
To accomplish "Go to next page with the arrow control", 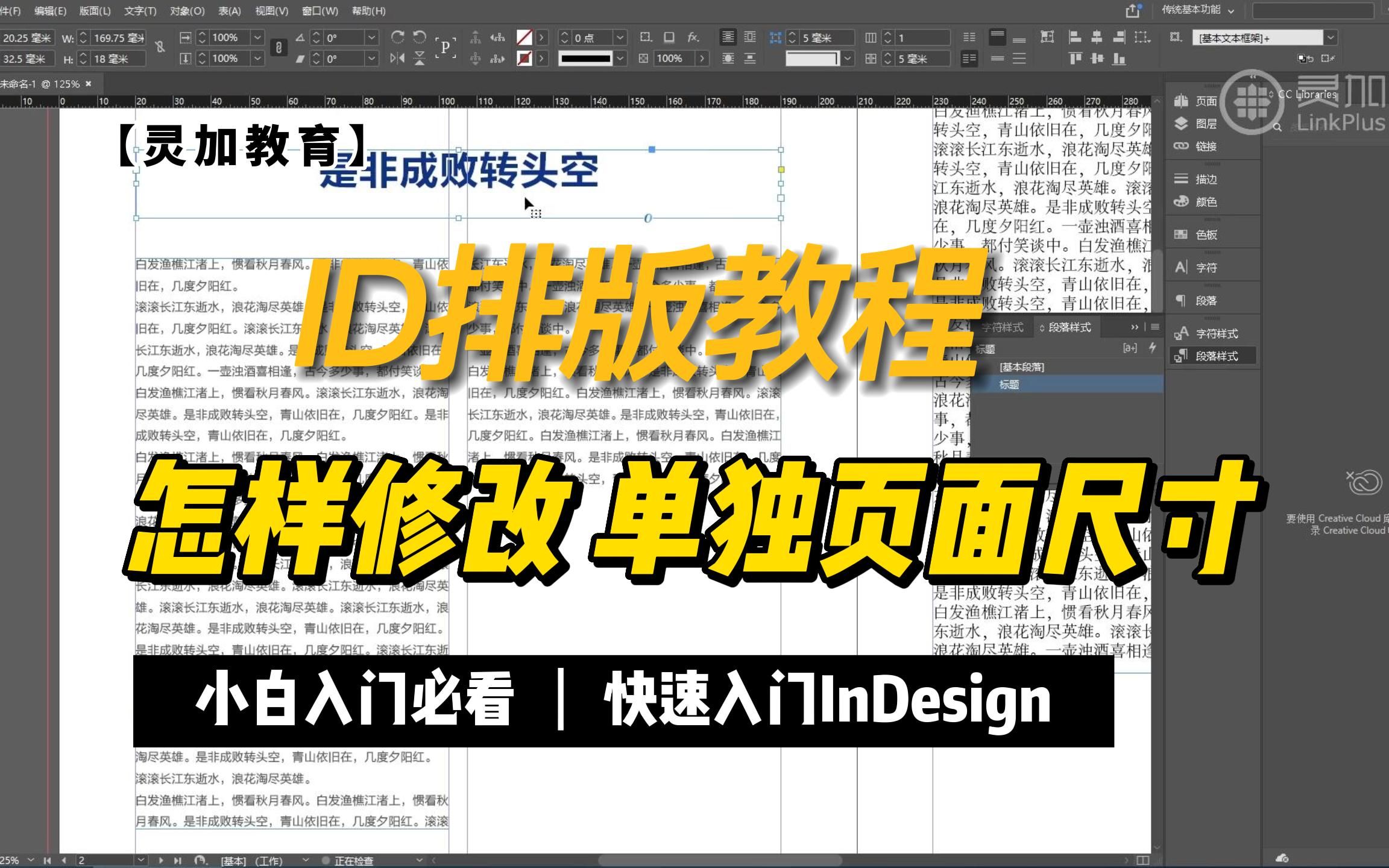I will pos(161,860).
